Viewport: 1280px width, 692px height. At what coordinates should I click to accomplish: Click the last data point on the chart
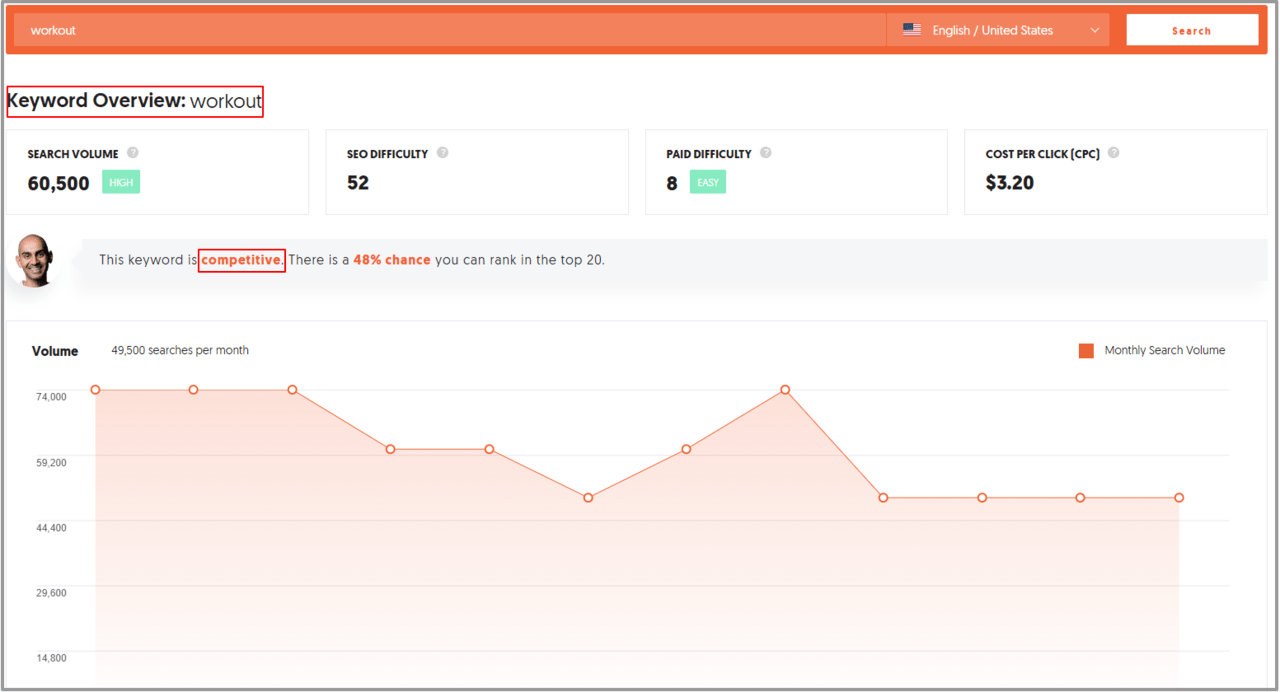1179,497
